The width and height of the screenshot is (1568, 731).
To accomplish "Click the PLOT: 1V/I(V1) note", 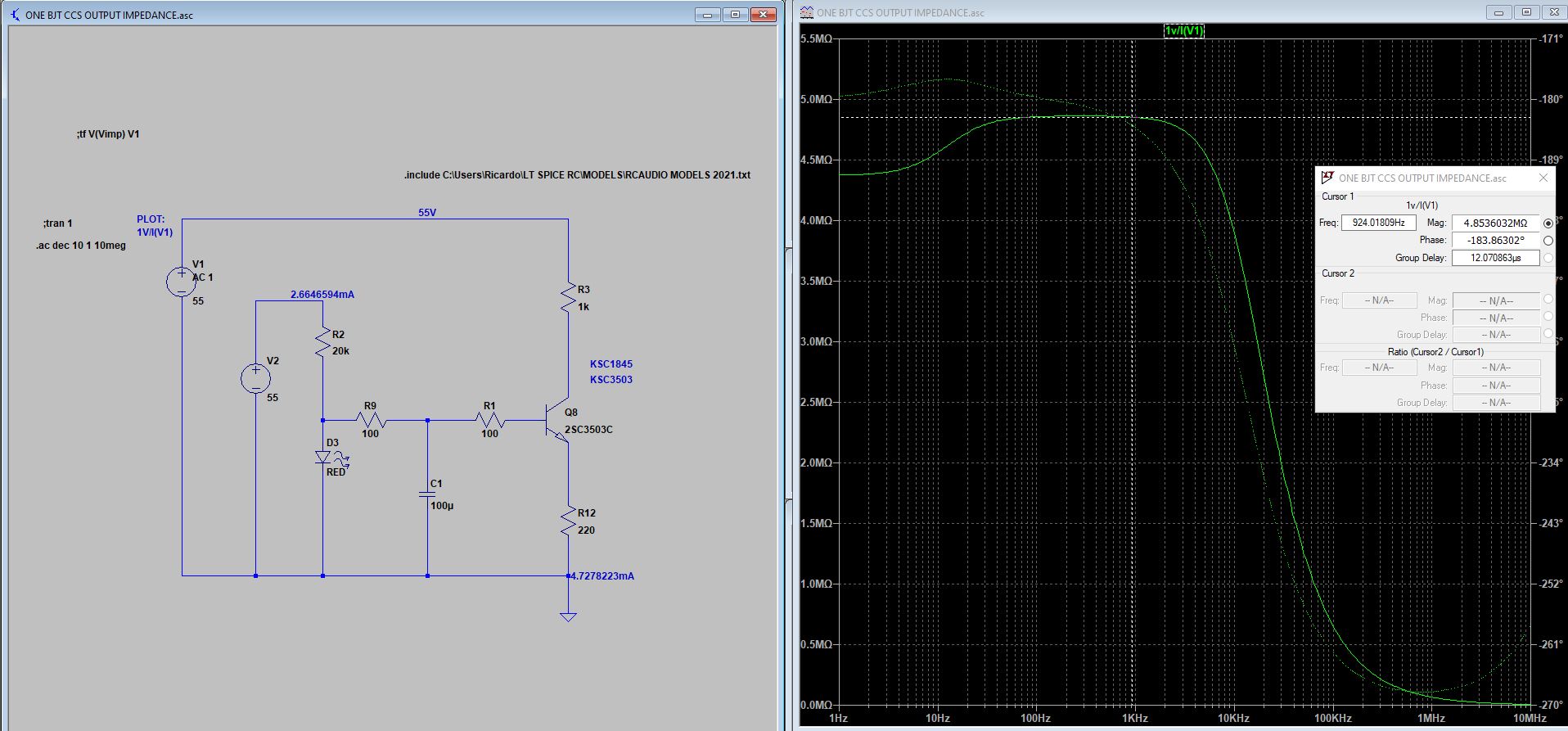I will point(155,226).
